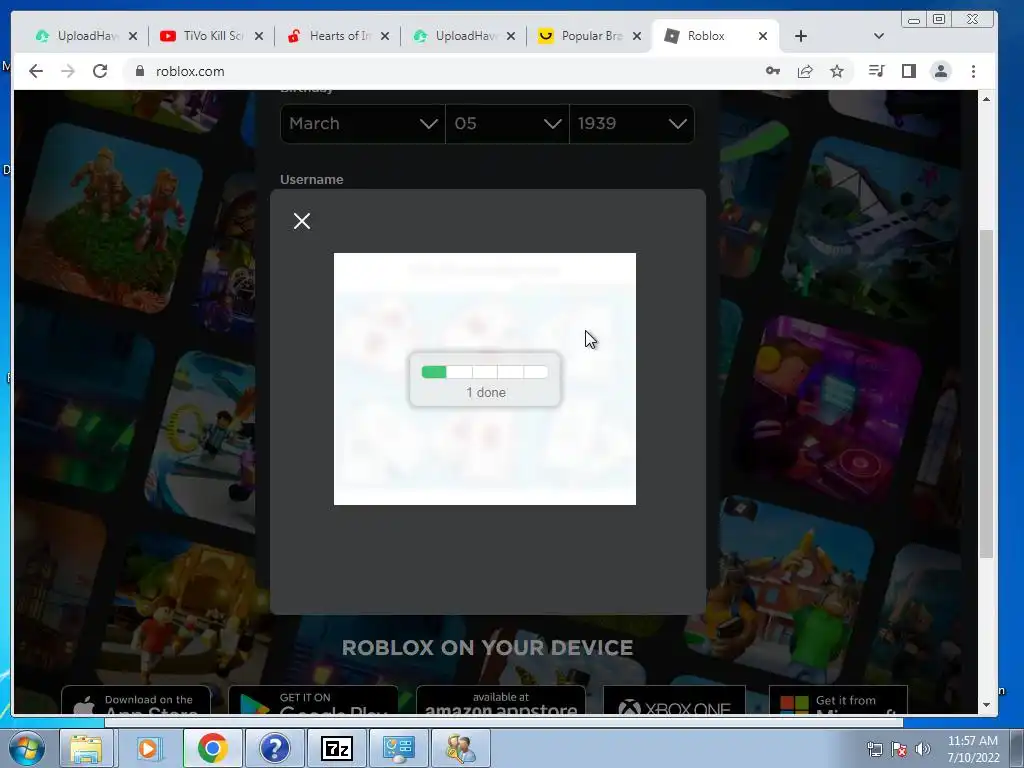
Task: Click the Username field label
Action: click(x=312, y=179)
